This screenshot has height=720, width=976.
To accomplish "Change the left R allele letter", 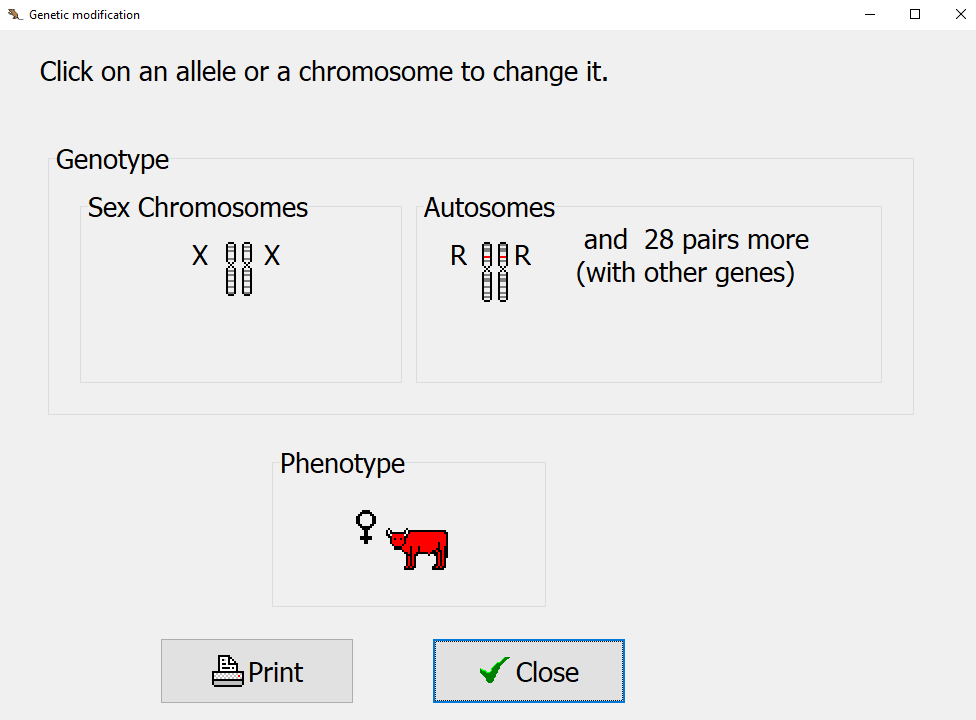I will (458, 257).
